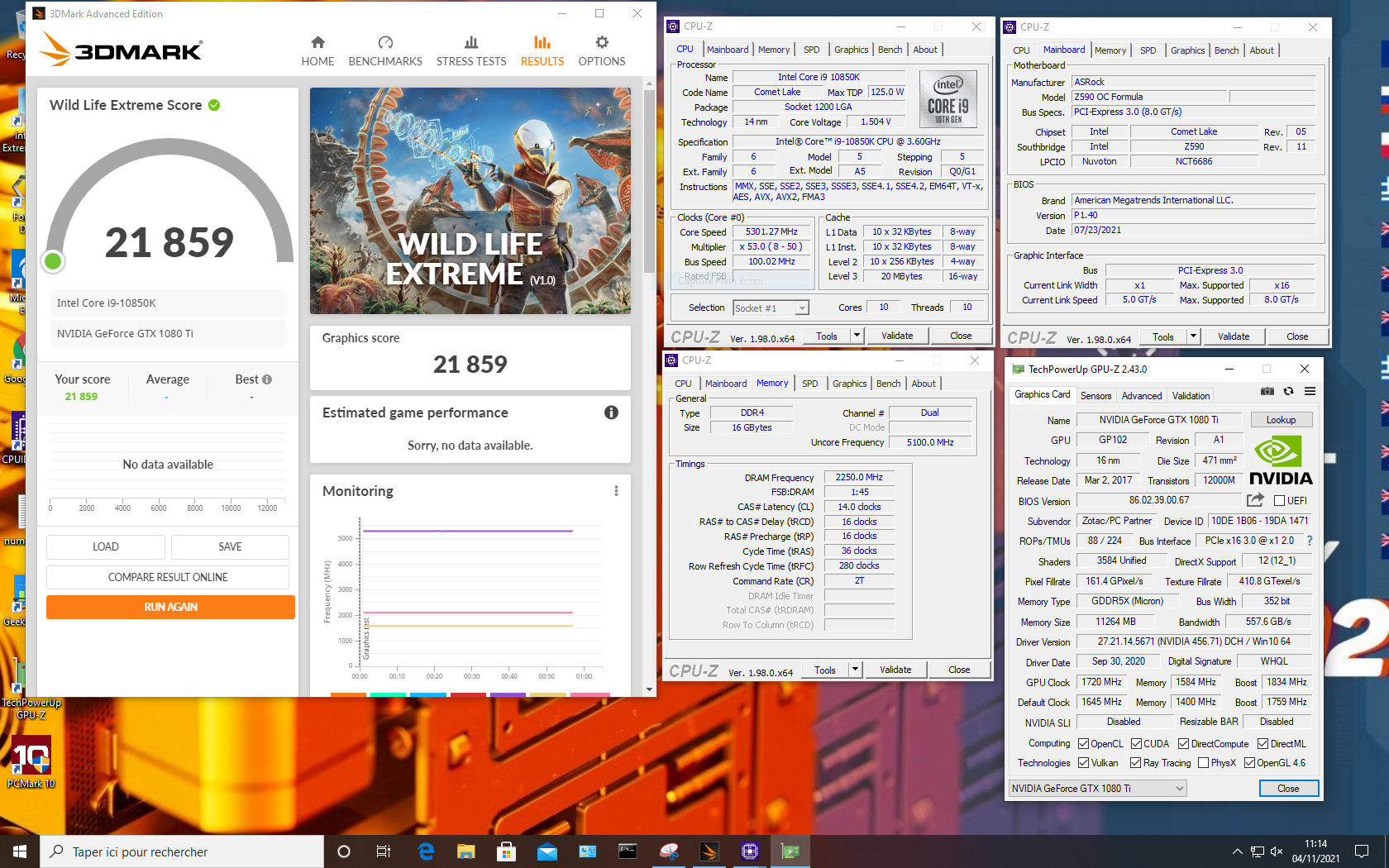Toggle CUDA checkbox in GPU-Z
This screenshot has width=1389, height=868.
pyautogui.click(x=1136, y=744)
